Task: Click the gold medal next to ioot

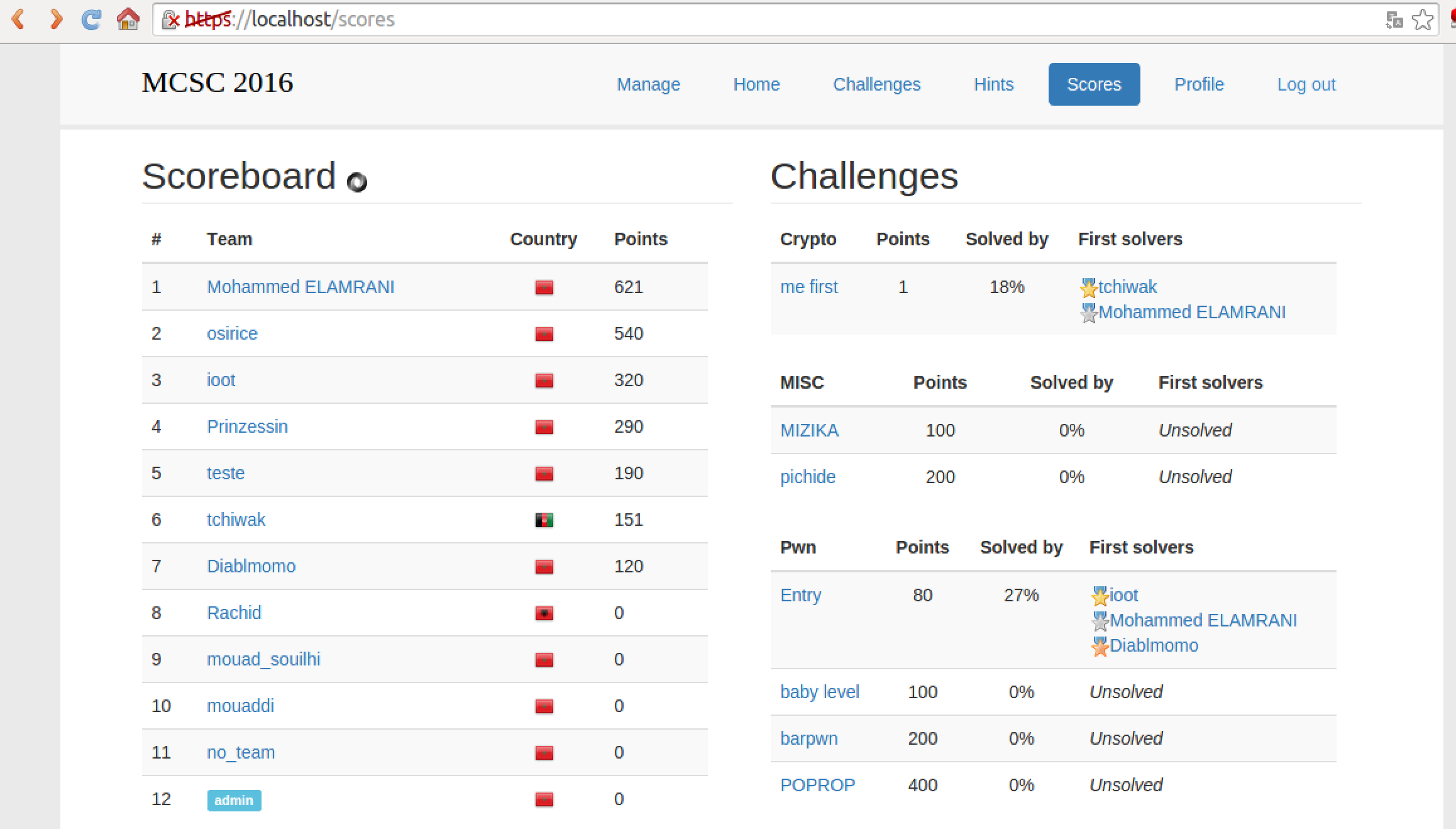Action: tap(1100, 596)
